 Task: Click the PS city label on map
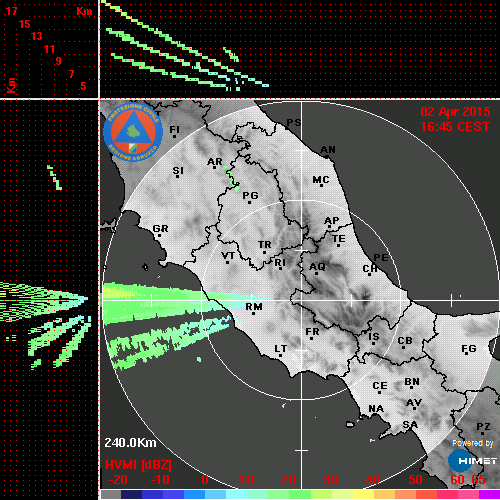(x=294, y=123)
